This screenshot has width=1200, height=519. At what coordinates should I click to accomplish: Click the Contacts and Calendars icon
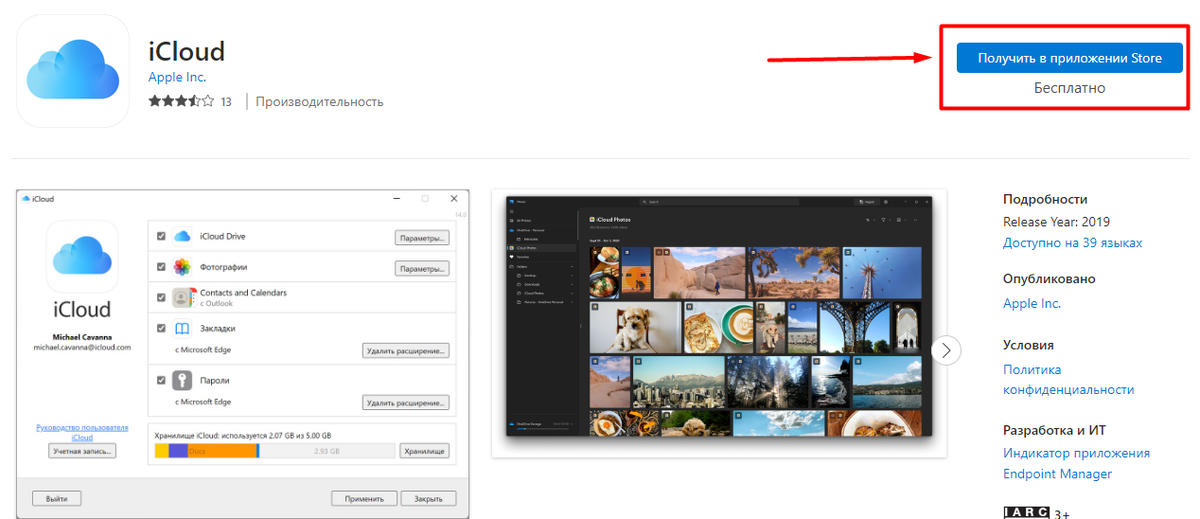pyautogui.click(x=182, y=298)
